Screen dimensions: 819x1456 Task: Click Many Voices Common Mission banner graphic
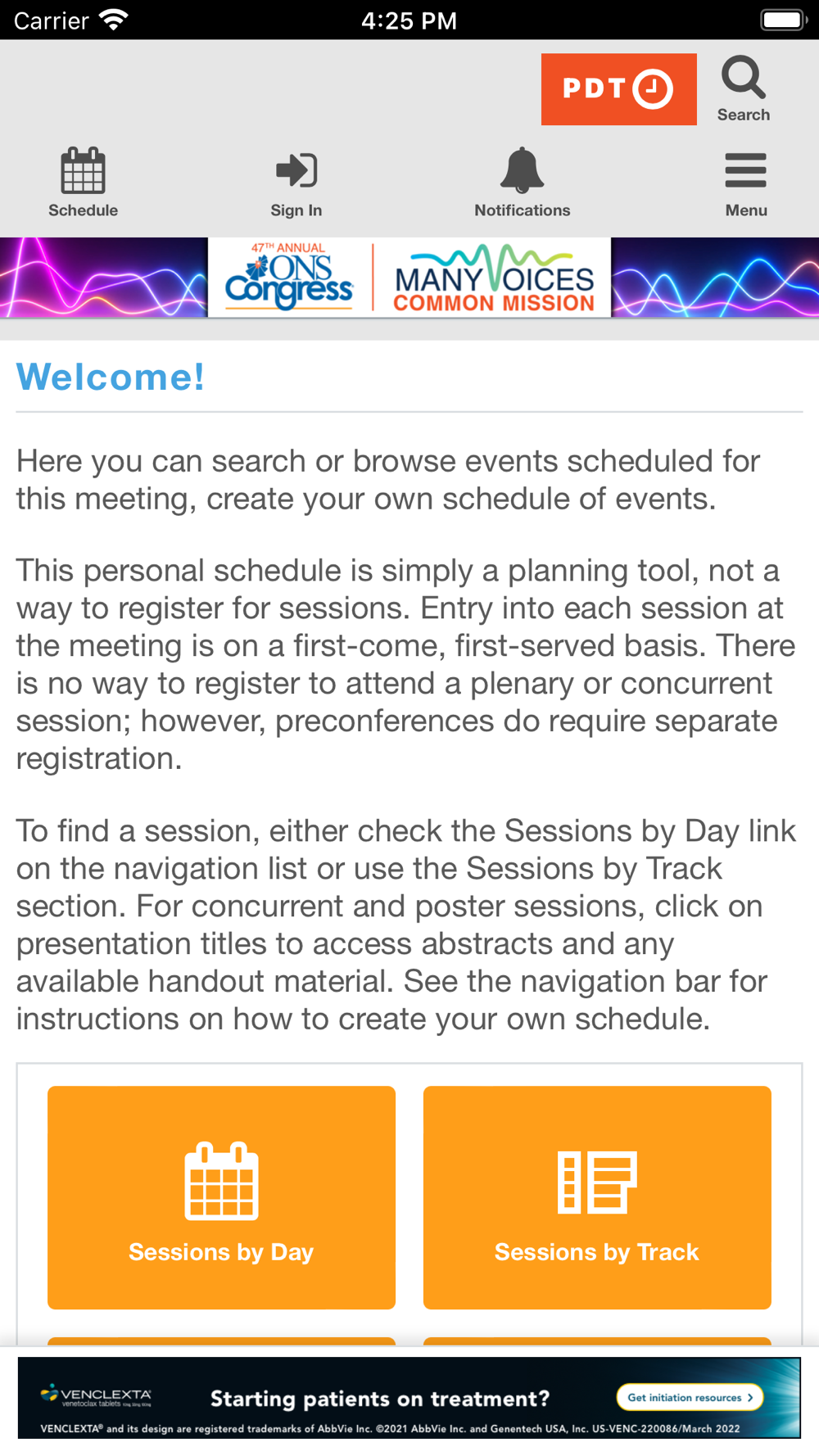pyautogui.click(x=494, y=278)
